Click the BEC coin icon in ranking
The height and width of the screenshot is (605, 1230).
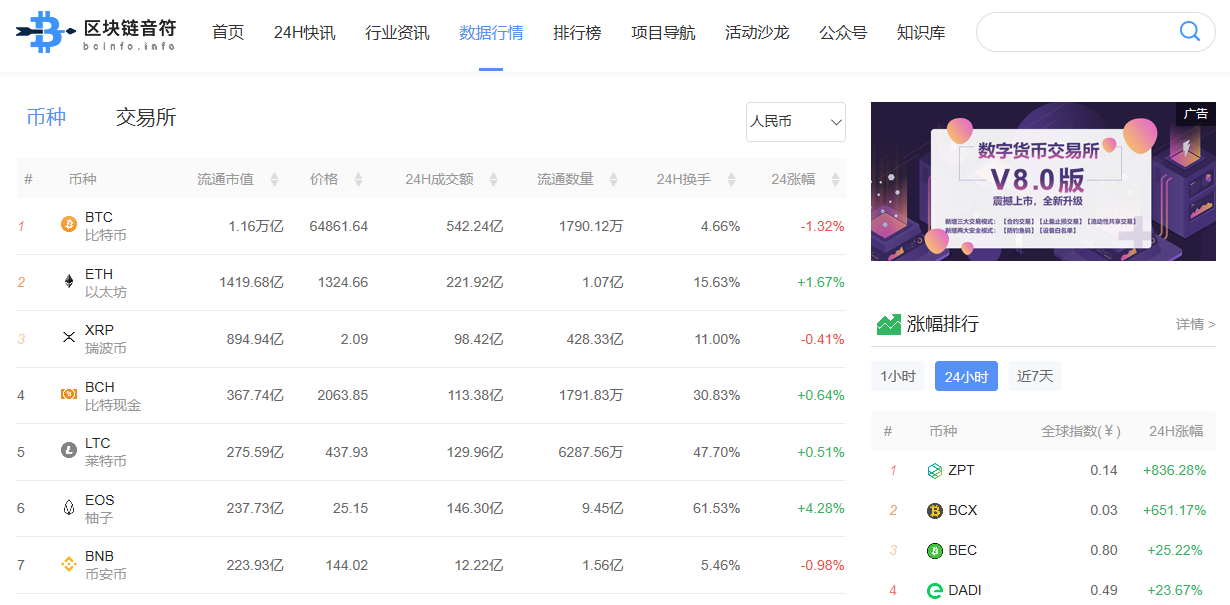[x=935, y=551]
